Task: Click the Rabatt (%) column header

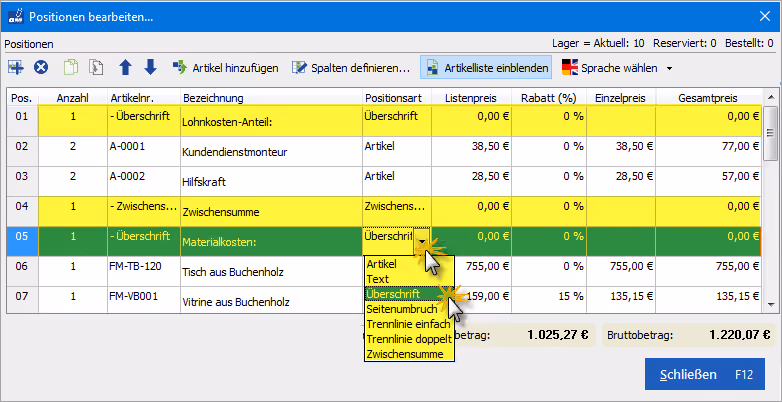Action: (x=549, y=98)
